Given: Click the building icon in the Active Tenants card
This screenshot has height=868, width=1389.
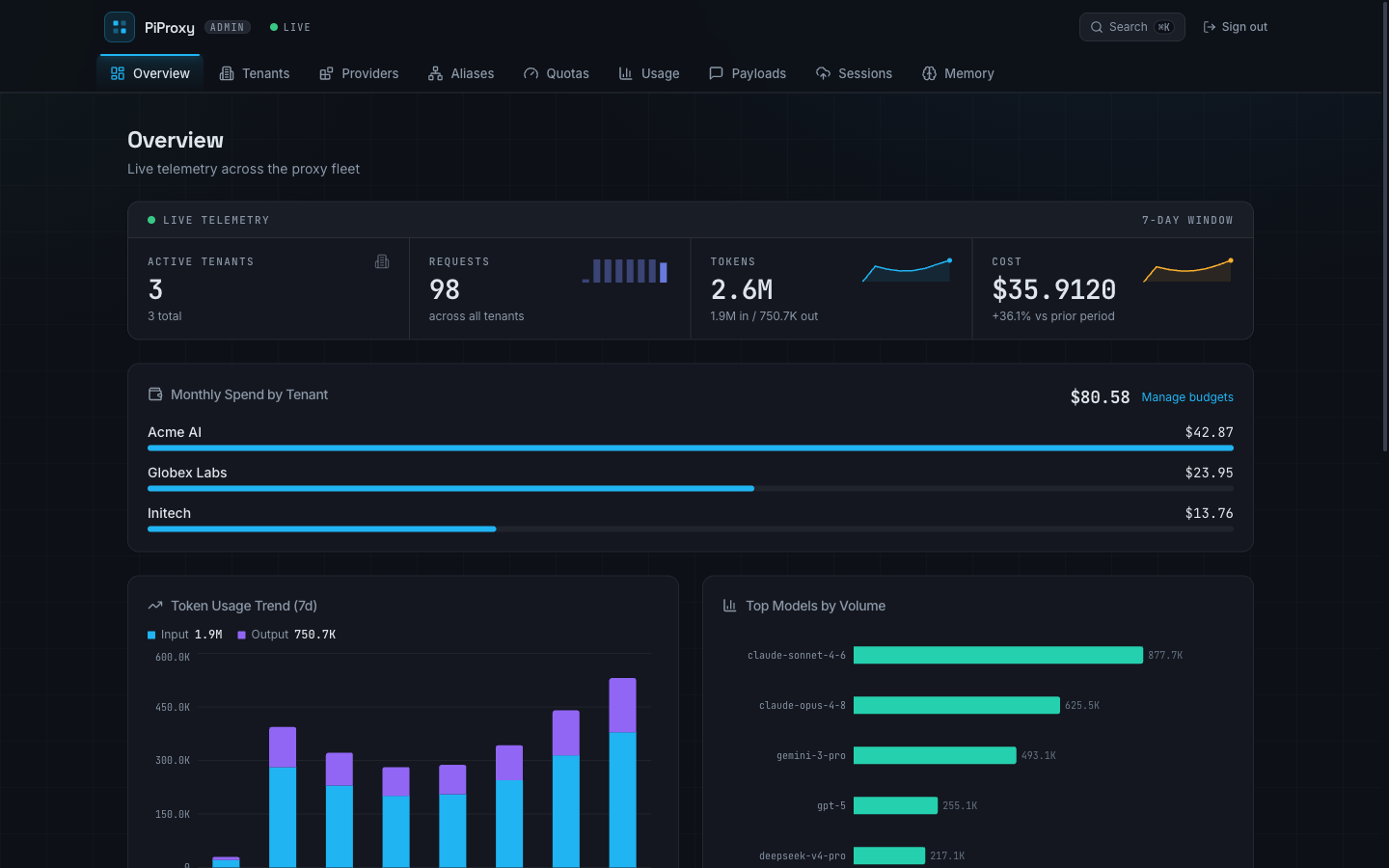Looking at the screenshot, I should [x=382, y=261].
